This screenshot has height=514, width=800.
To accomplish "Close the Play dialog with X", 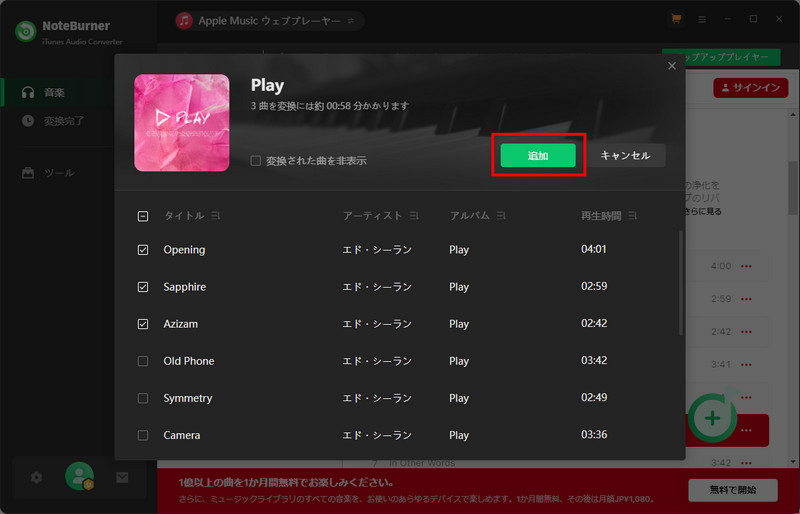I will [671, 66].
